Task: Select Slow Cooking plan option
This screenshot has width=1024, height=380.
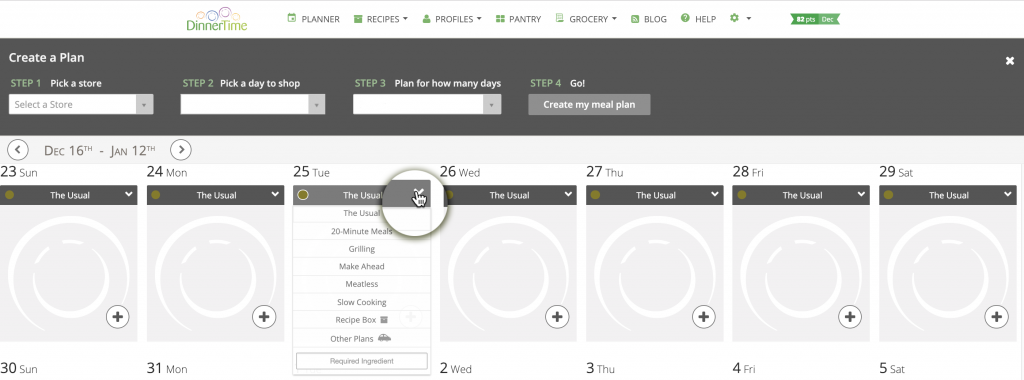Action: pos(362,302)
